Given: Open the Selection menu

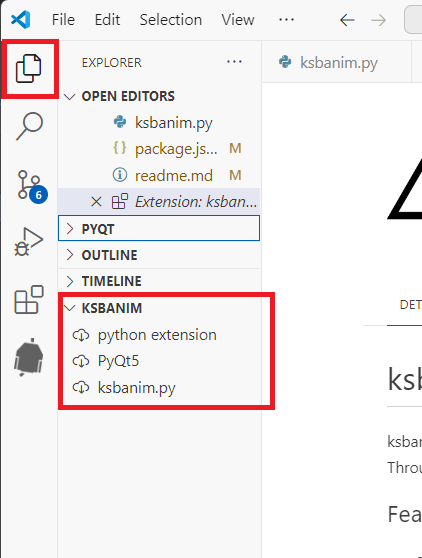Looking at the screenshot, I should click(170, 20).
